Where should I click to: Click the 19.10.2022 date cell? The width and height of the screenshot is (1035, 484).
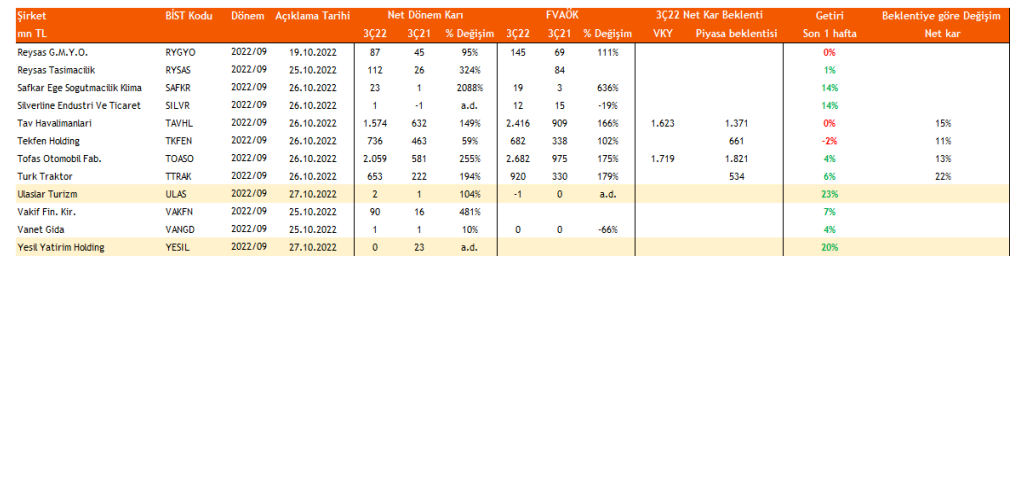click(313, 52)
